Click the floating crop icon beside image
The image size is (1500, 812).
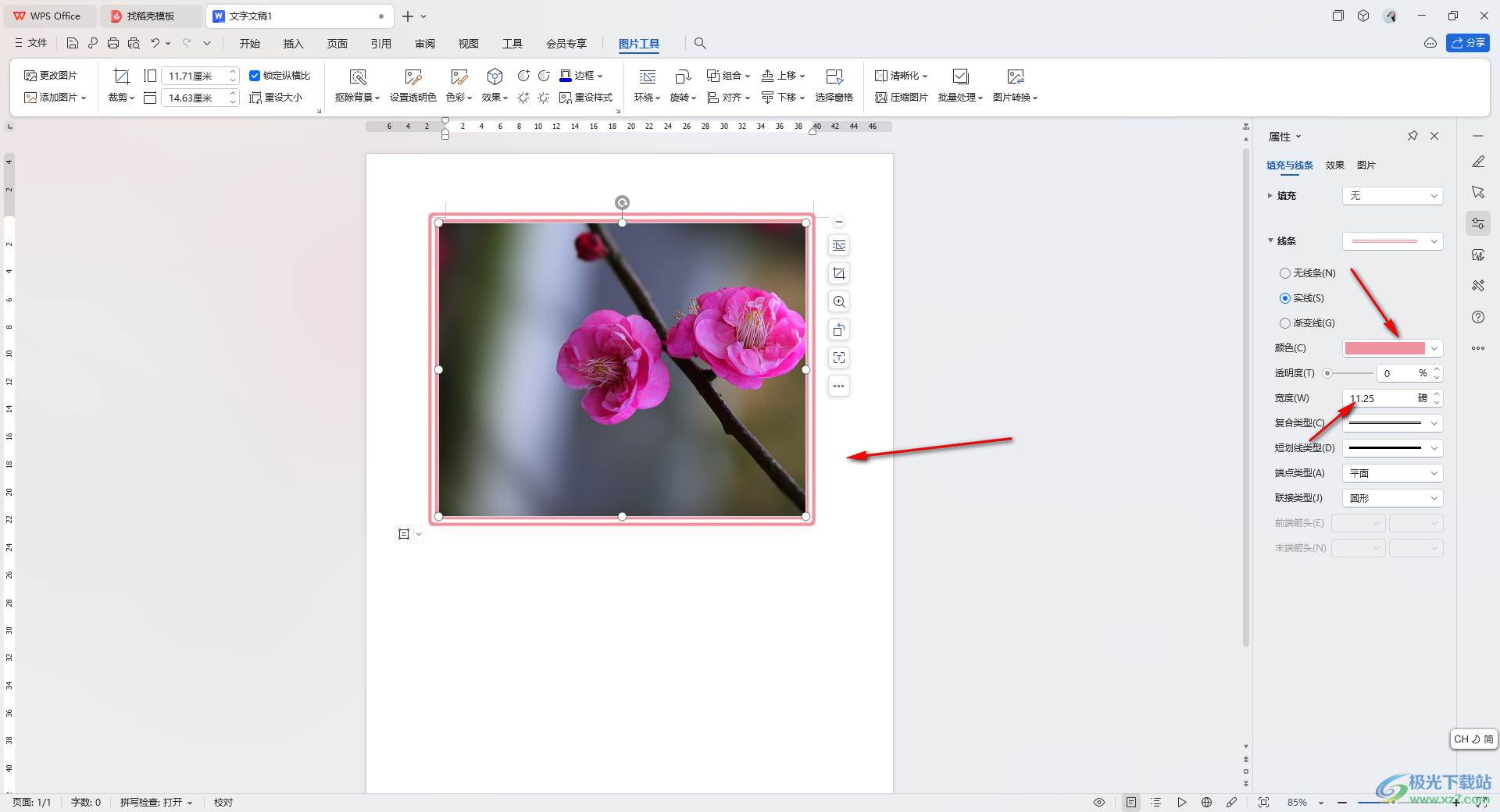coord(839,274)
